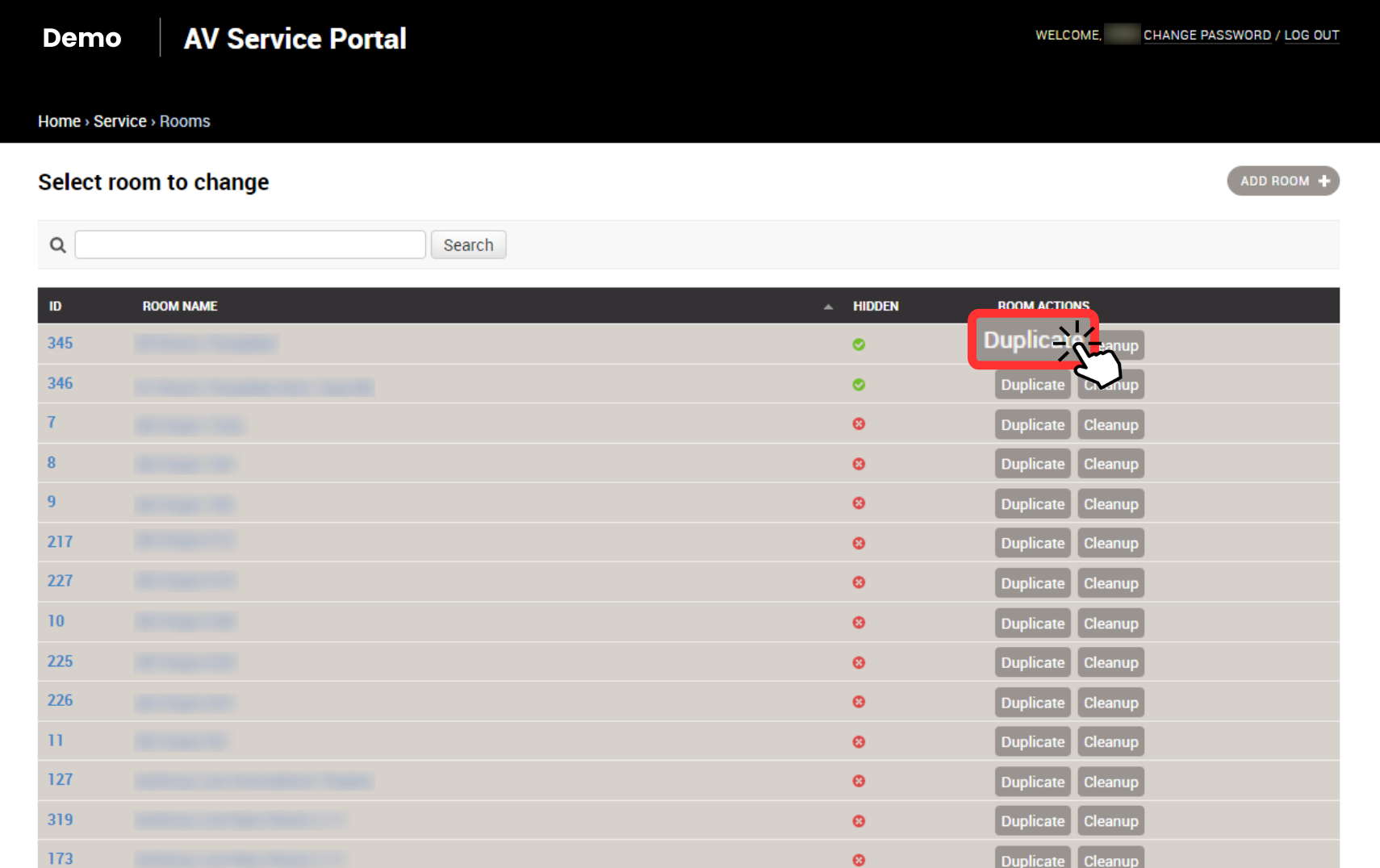Screen dimensions: 1380x868
Task: Click inside the search input field
Action: point(250,244)
